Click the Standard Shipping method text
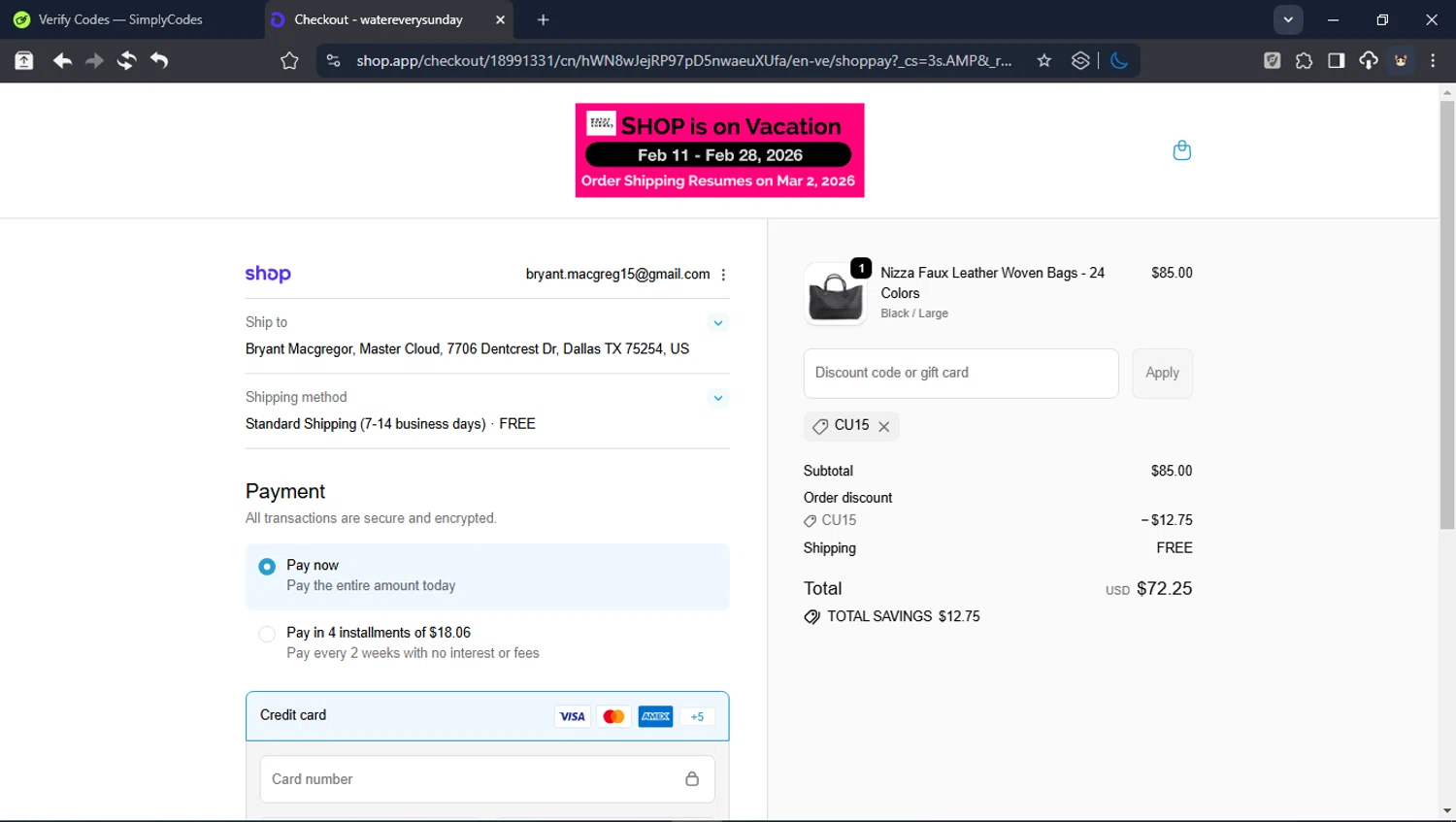 coord(390,424)
